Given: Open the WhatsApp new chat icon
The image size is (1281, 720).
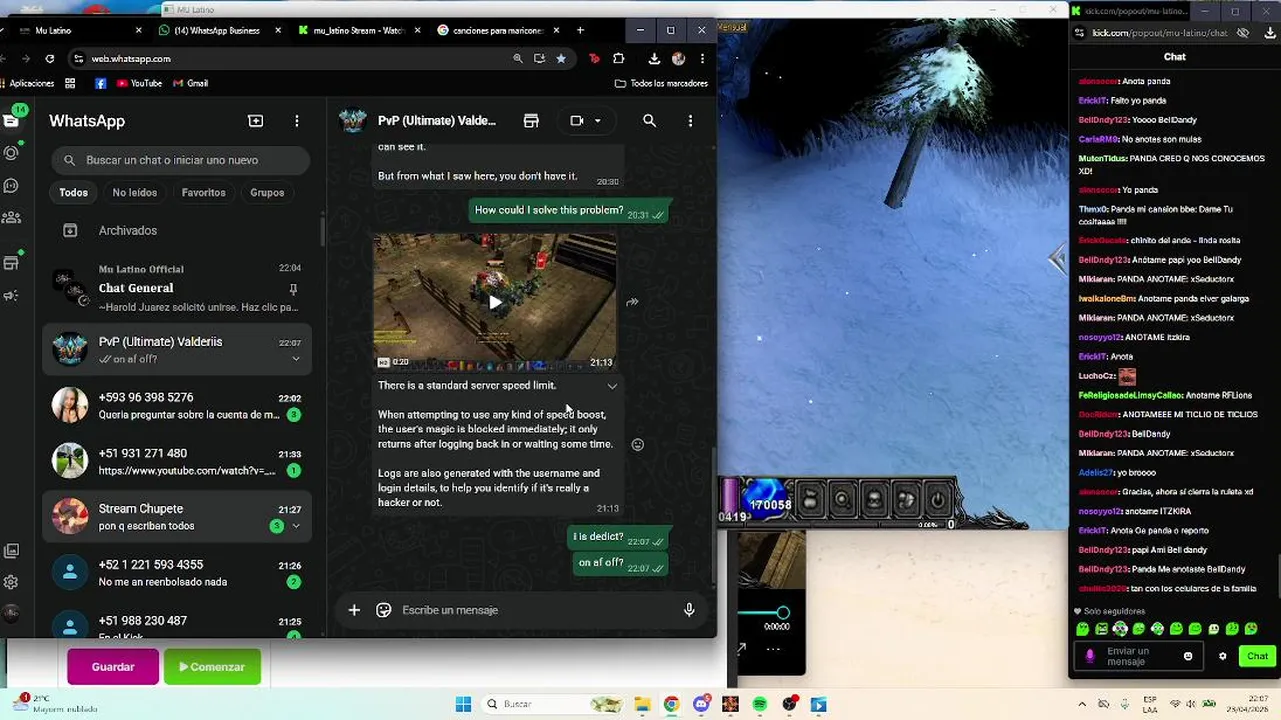Looking at the screenshot, I should 256,121.
